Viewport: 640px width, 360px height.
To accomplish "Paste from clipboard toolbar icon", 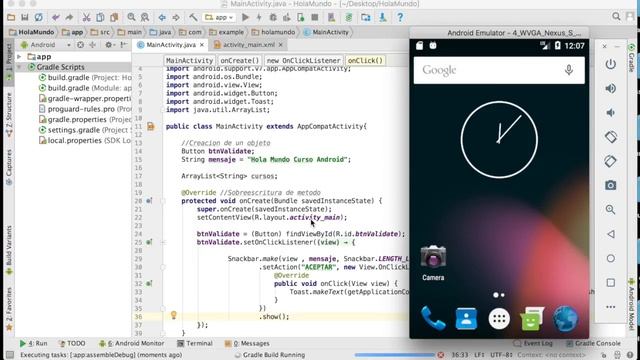I will pos(114,18).
